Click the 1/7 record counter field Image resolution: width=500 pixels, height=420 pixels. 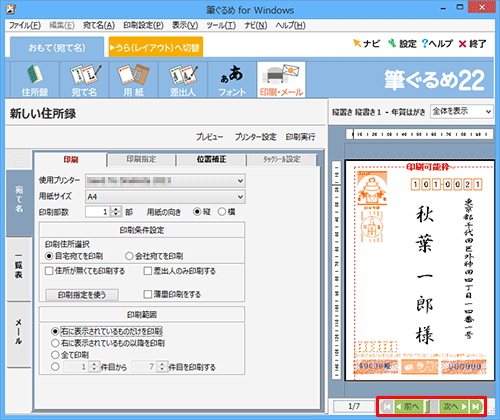[x=354, y=406]
